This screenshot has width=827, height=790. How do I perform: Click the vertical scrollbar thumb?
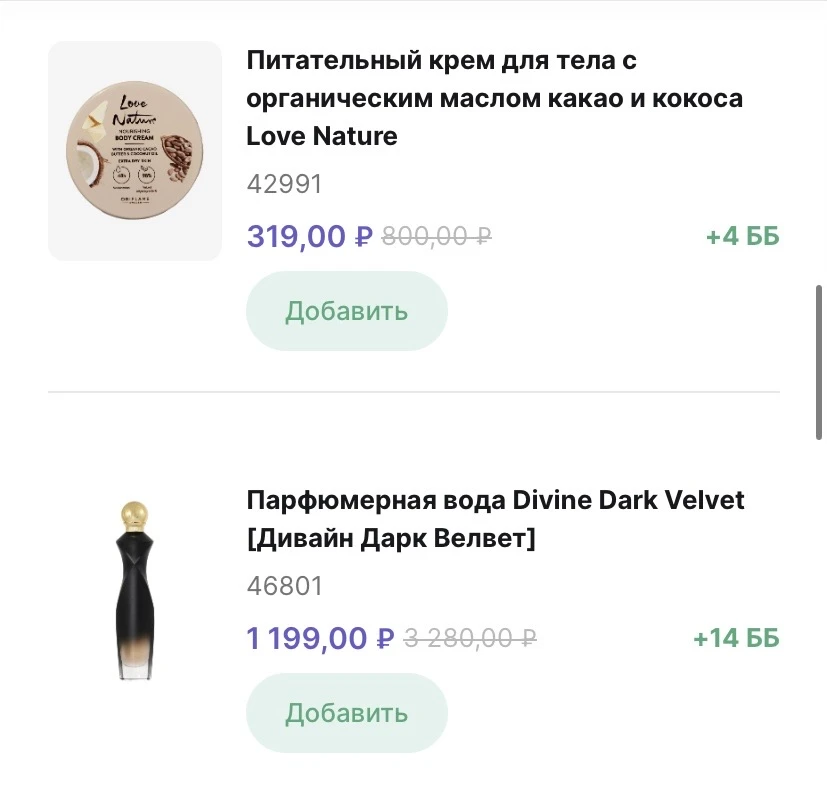click(x=819, y=366)
